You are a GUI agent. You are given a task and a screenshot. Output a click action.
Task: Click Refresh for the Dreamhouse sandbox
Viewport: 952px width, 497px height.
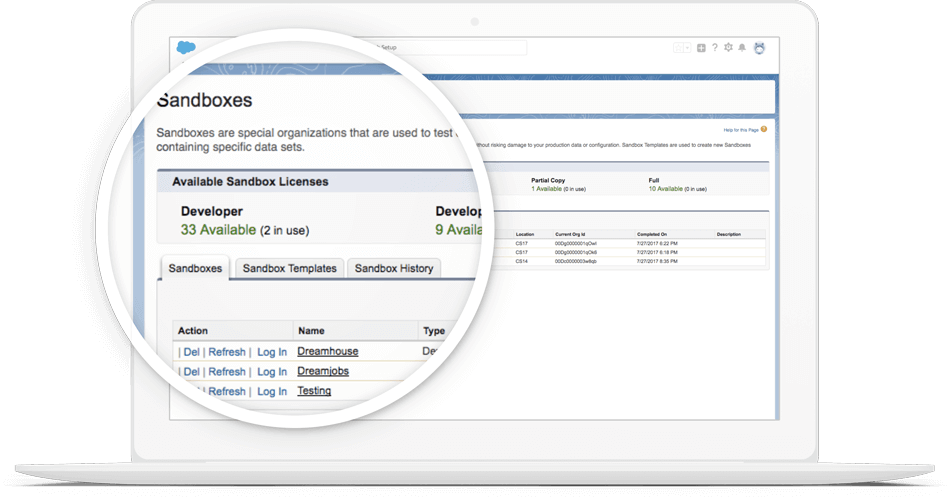coord(226,352)
